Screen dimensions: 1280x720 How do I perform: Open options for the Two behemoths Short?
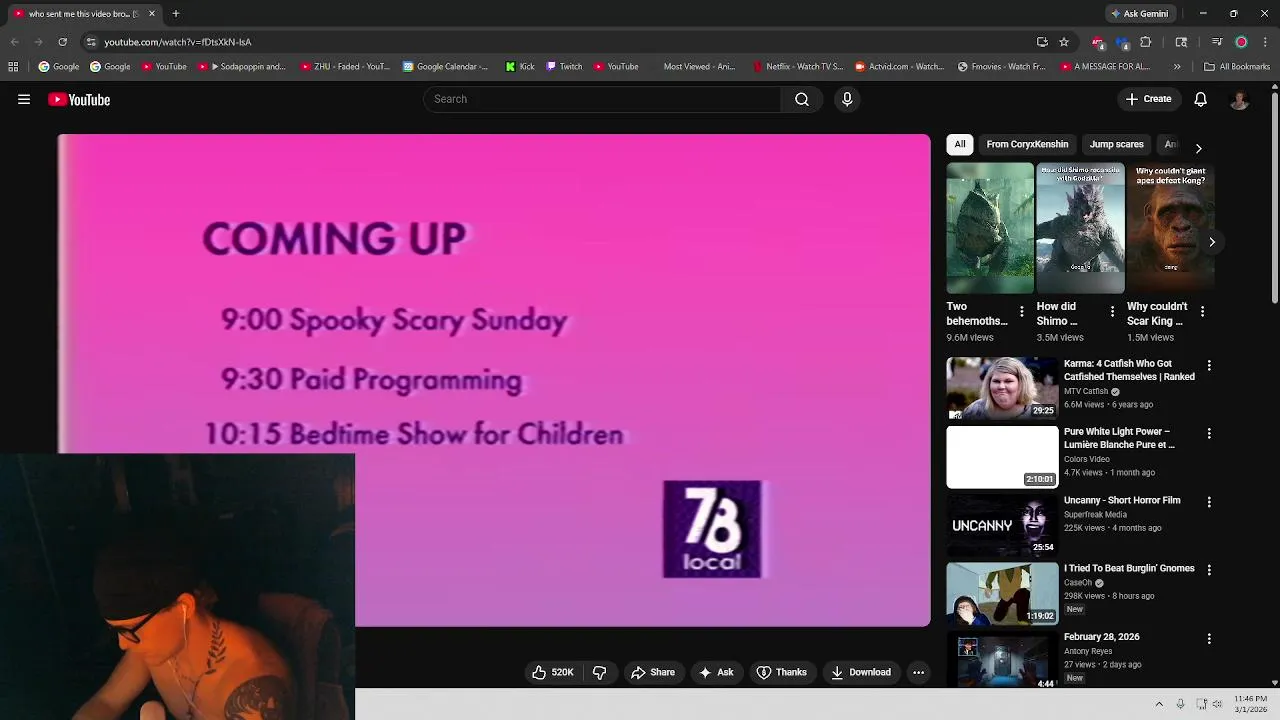coord(1021,312)
